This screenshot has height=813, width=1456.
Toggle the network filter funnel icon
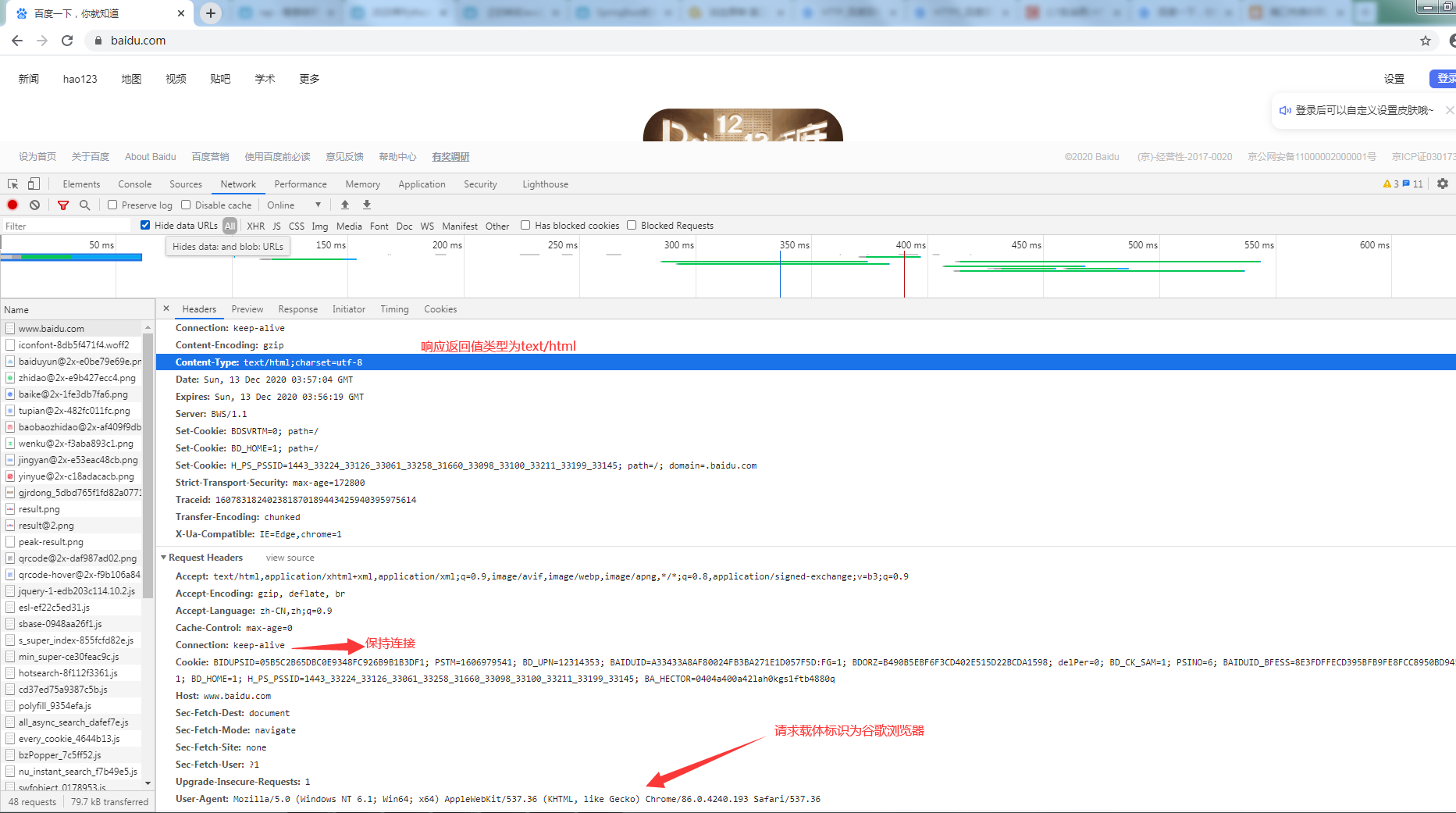[63, 205]
